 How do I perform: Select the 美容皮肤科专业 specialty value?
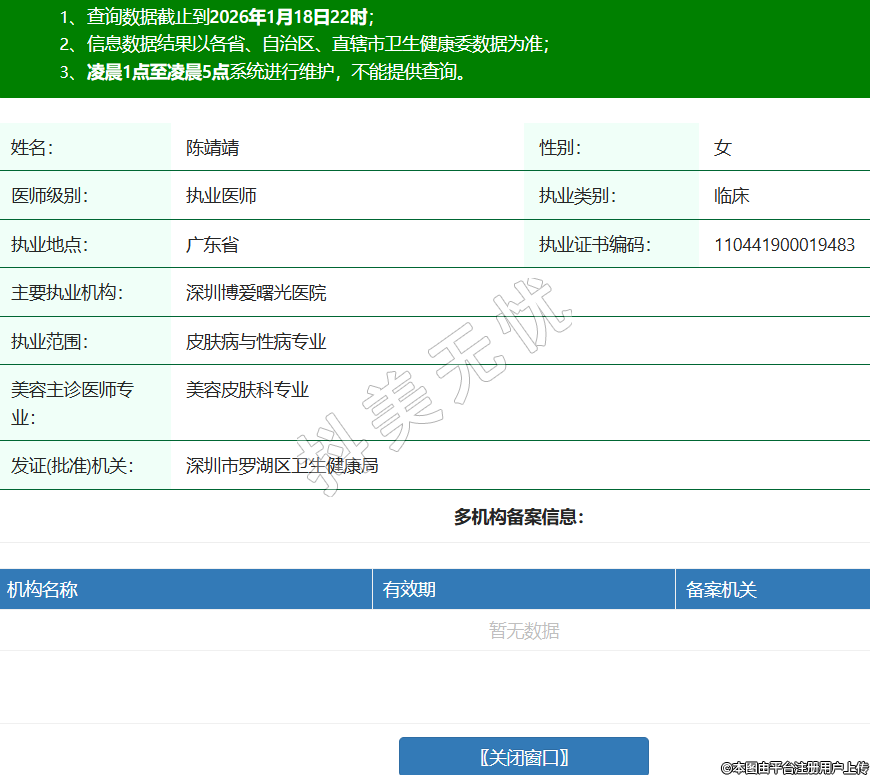[x=247, y=390]
